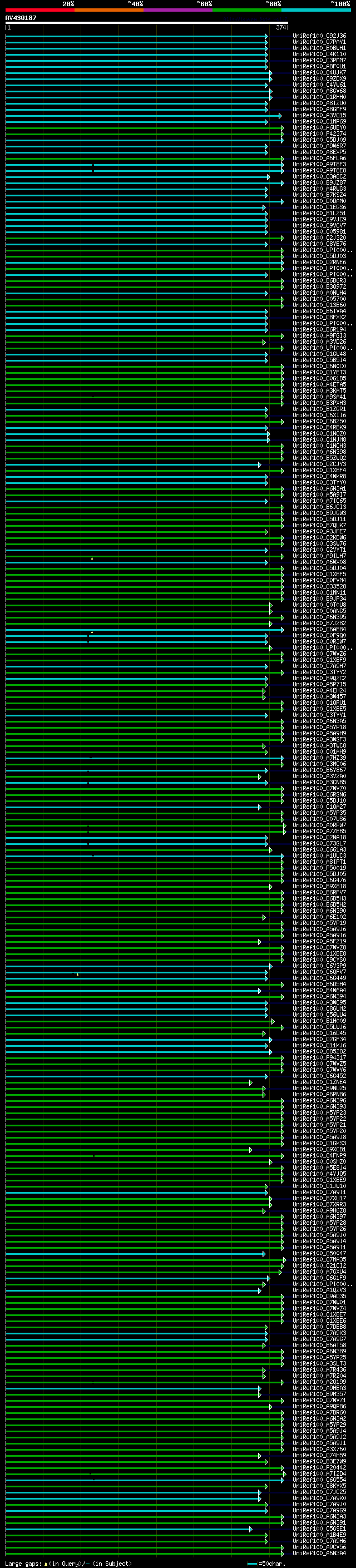Open hit UniRef100_D0DAM0
The height and width of the screenshot is (1568, 356).
coord(319,201)
